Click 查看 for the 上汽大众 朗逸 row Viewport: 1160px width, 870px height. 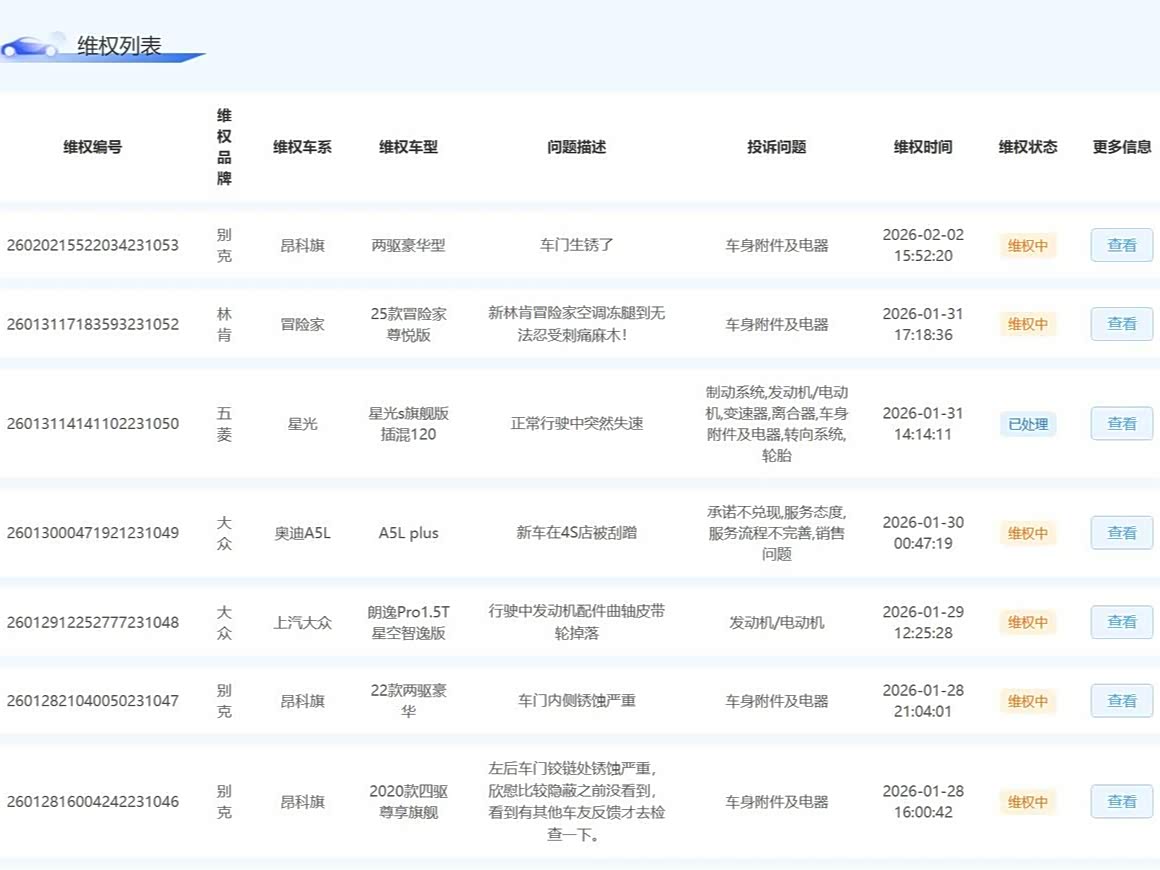pos(1121,622)
